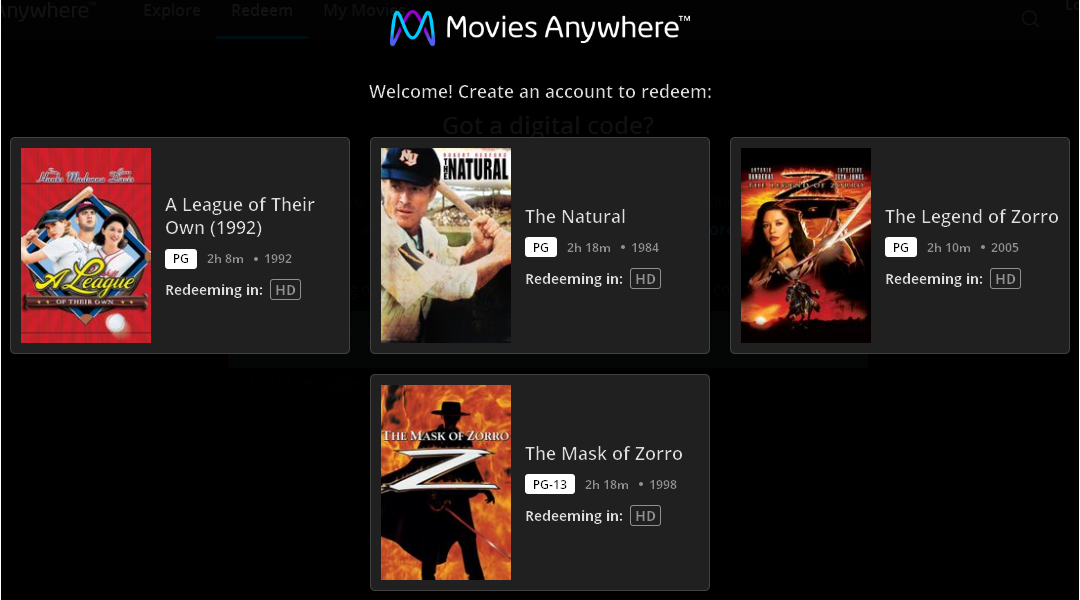The width and height of the screenshot is (1080, 600).
Task: Click the title The Natural
Action: tap(575, 216)
